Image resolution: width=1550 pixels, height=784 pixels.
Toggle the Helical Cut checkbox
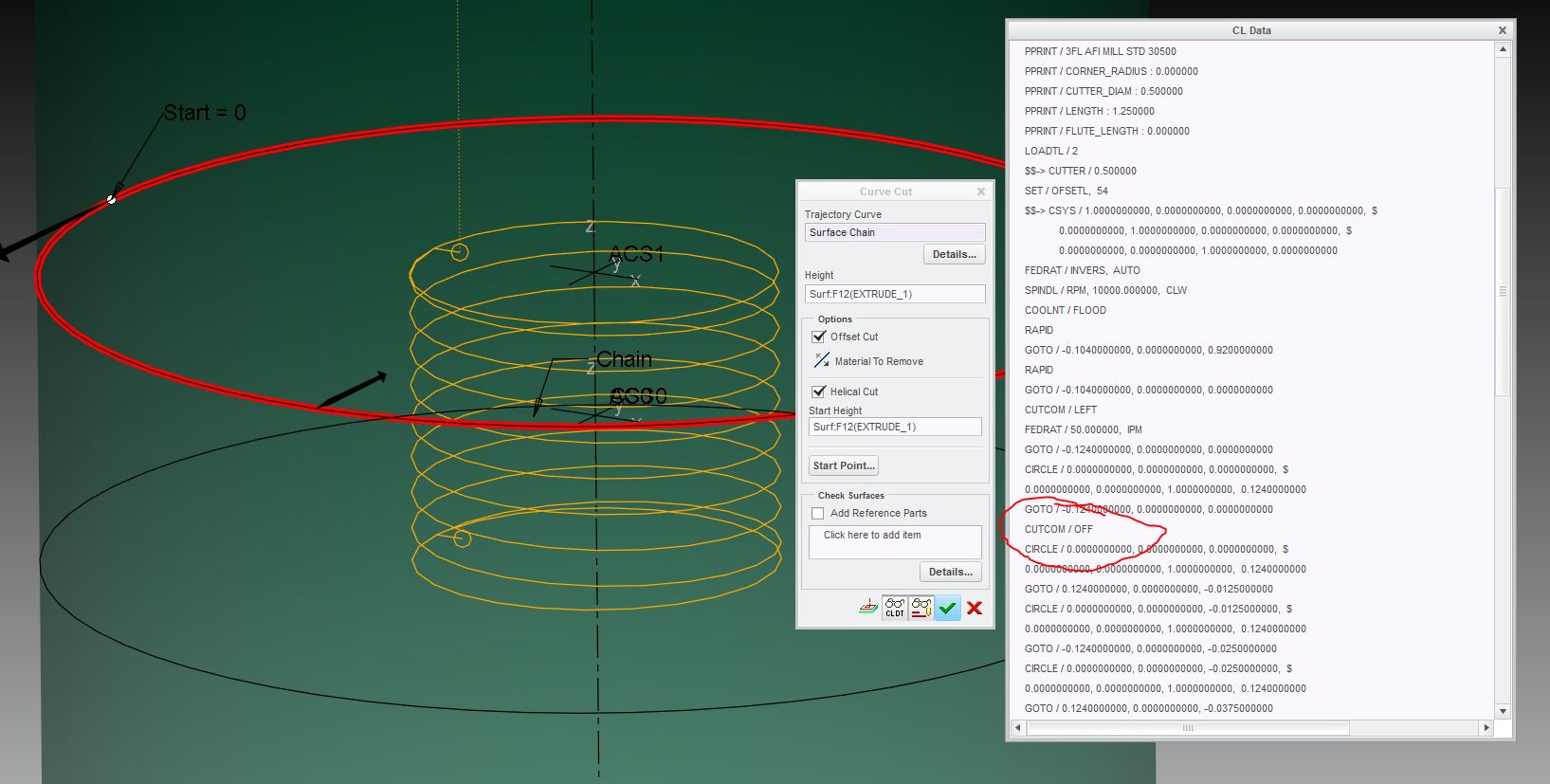(x=819, y=392)
